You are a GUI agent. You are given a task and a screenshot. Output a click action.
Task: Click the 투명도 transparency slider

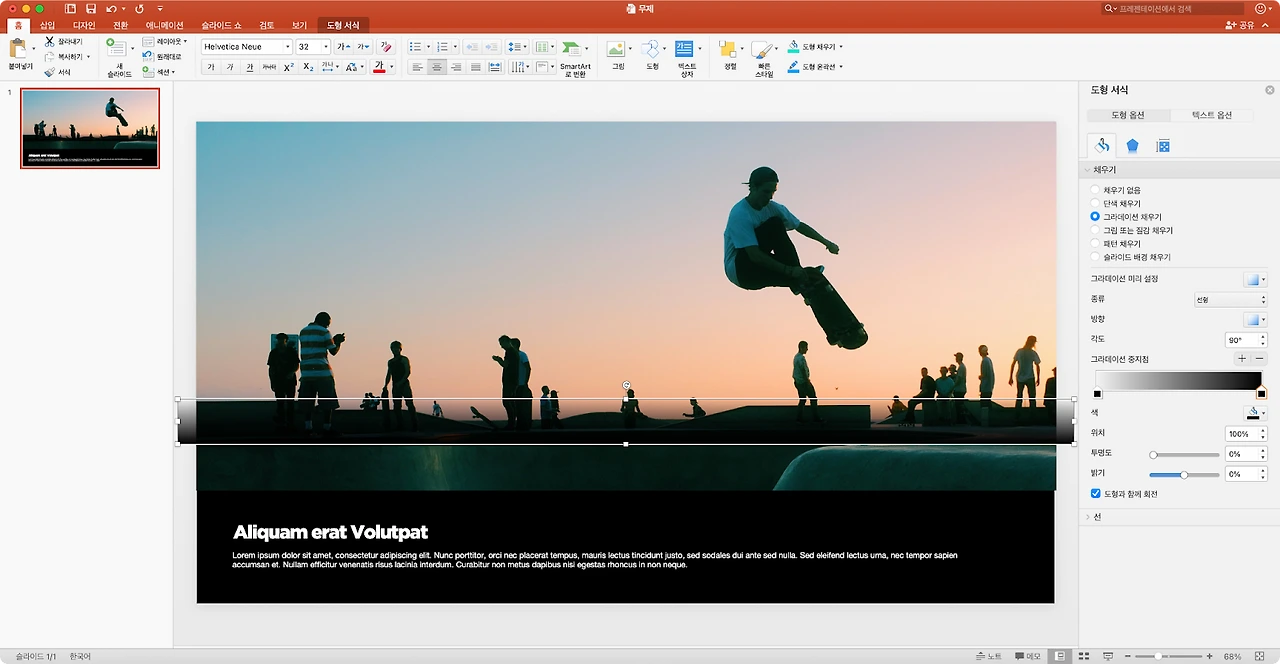[x=1183, y=454]
